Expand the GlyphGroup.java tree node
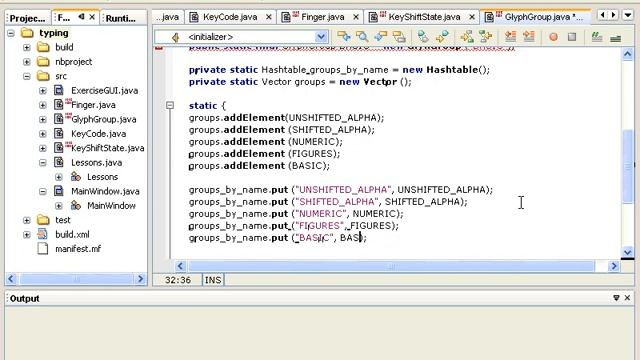This screenshot has width=640, height=360. tap(43, 119)
